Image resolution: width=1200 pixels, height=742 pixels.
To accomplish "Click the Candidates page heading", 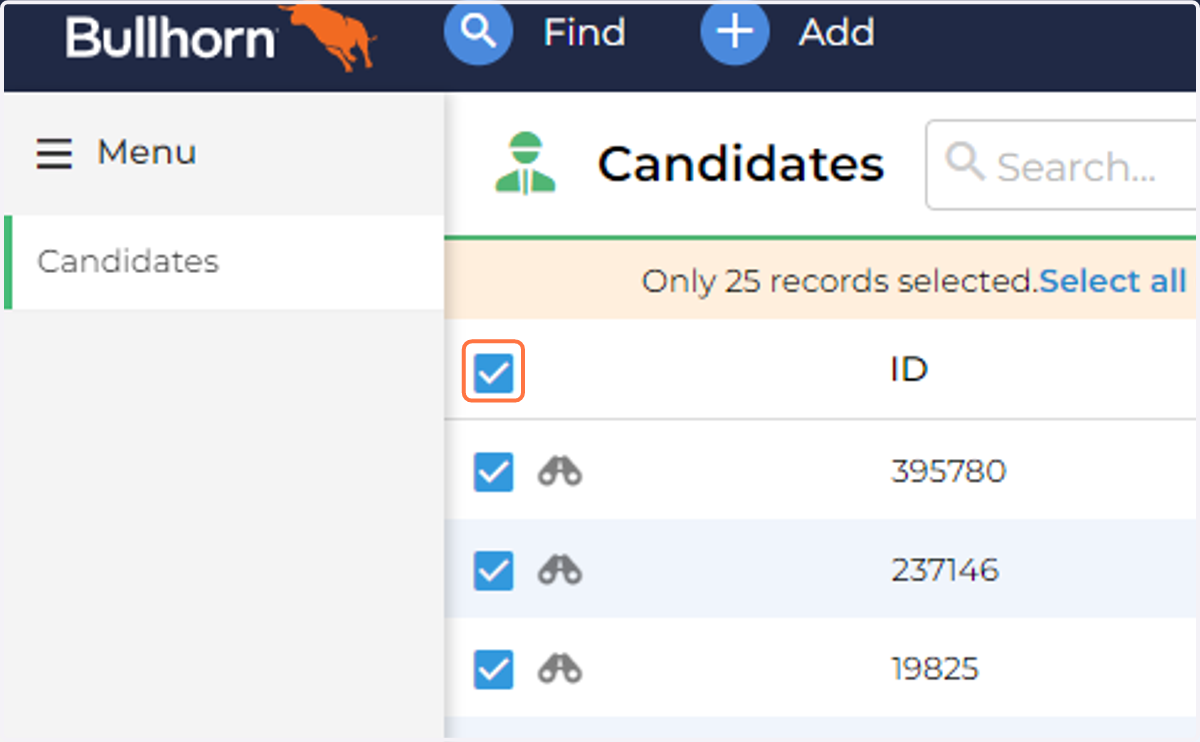I will [741, 164].
